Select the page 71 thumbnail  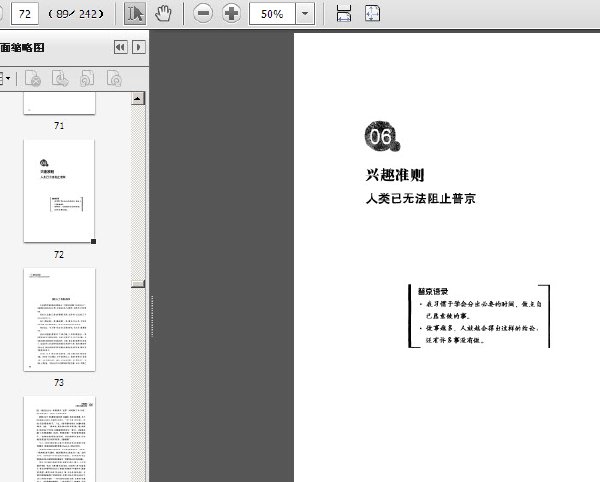click(59, 103)
